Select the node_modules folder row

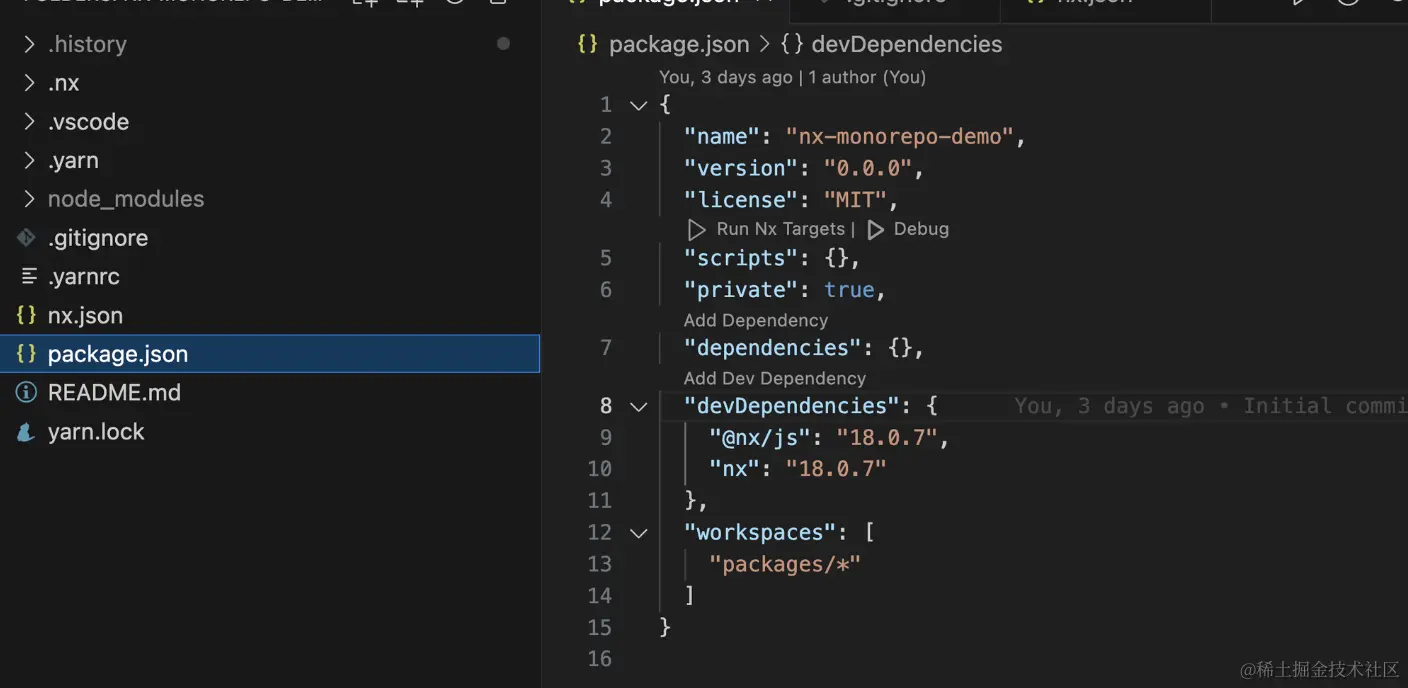270,199
